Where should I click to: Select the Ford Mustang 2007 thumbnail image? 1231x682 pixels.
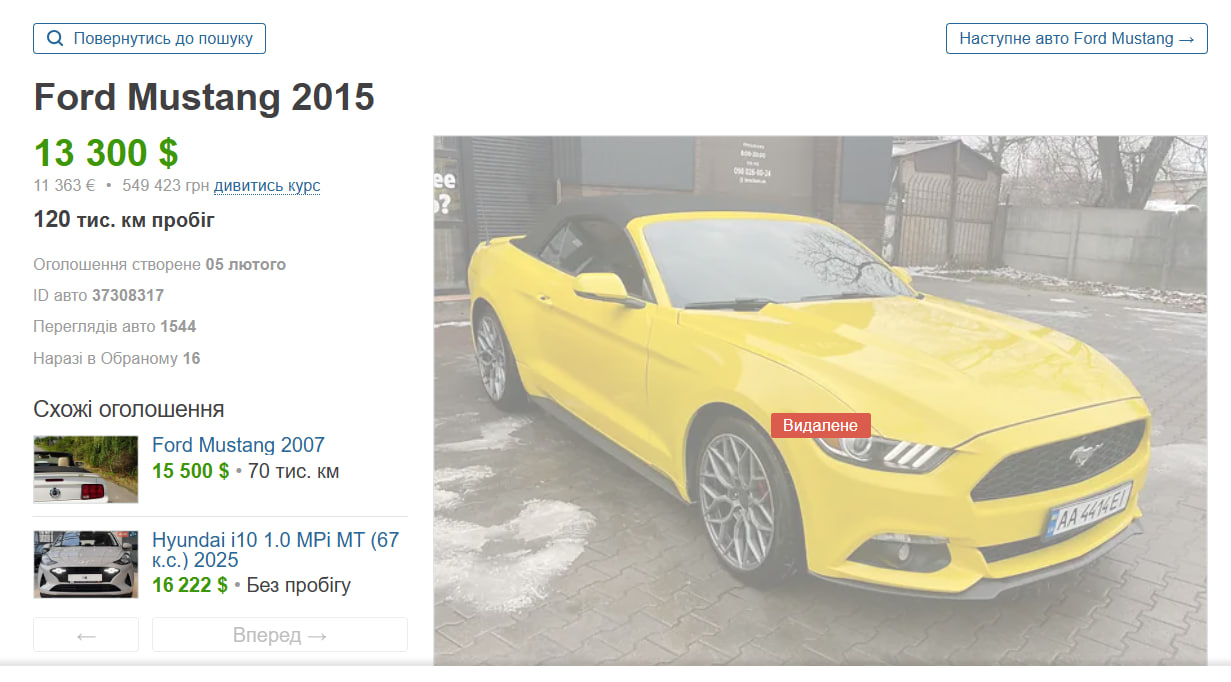point(86,469)
